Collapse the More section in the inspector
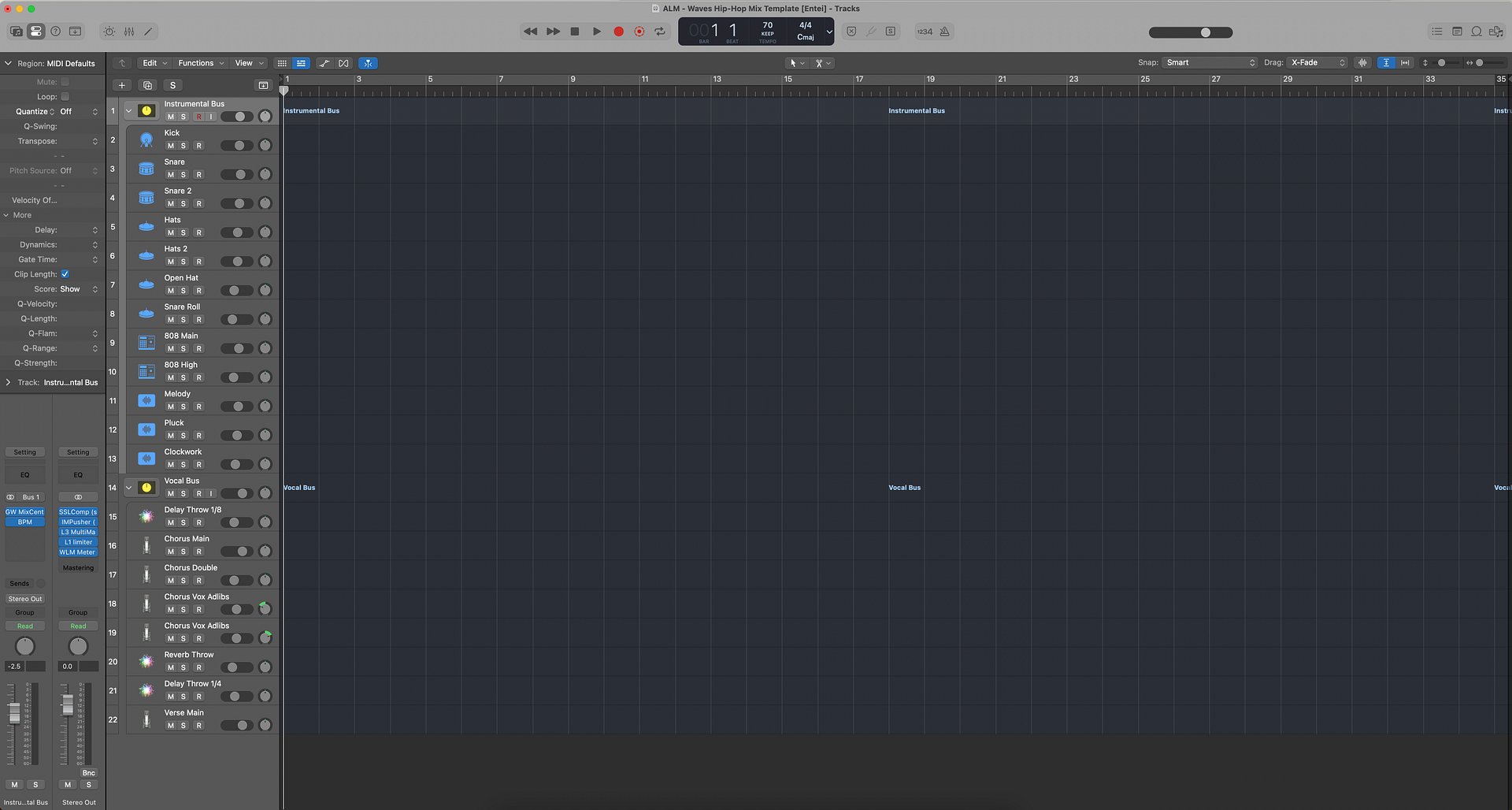This screenshot has height=810, width=1512. (x=6, y=215)
